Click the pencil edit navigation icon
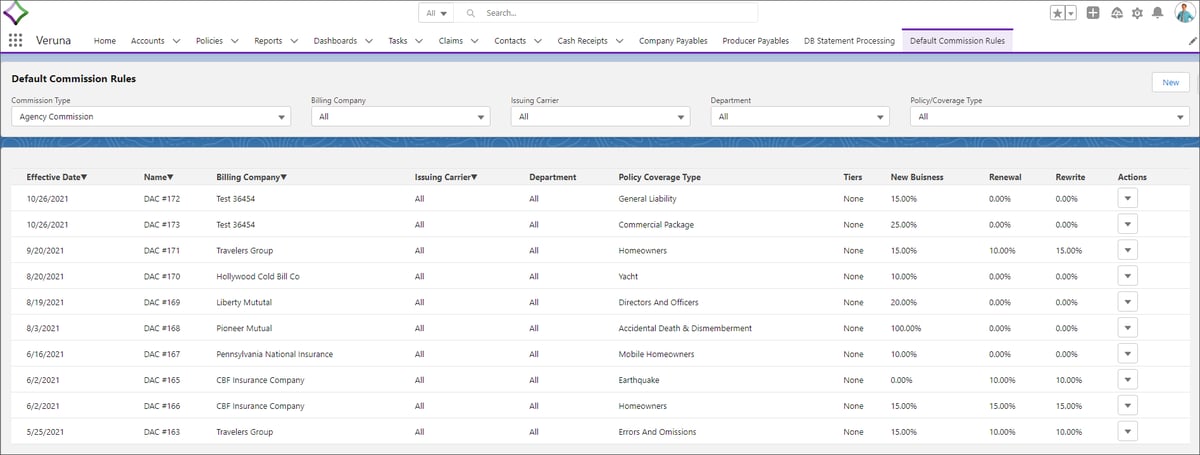 pyautogui.click(x=1192, y=41)
